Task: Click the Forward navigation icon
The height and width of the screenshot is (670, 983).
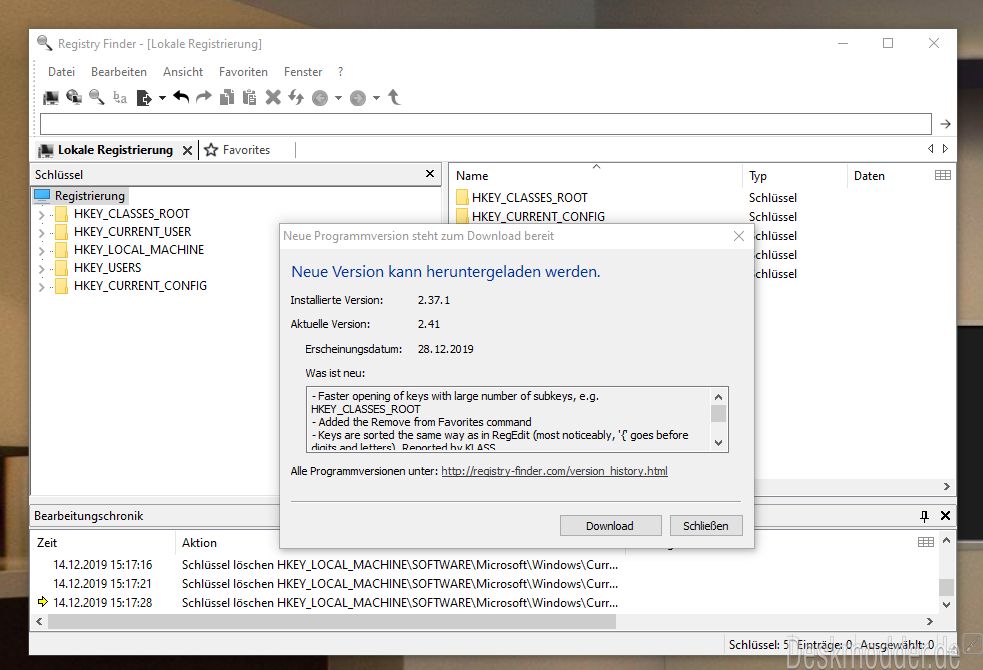Action: click(x=358, y=98)
